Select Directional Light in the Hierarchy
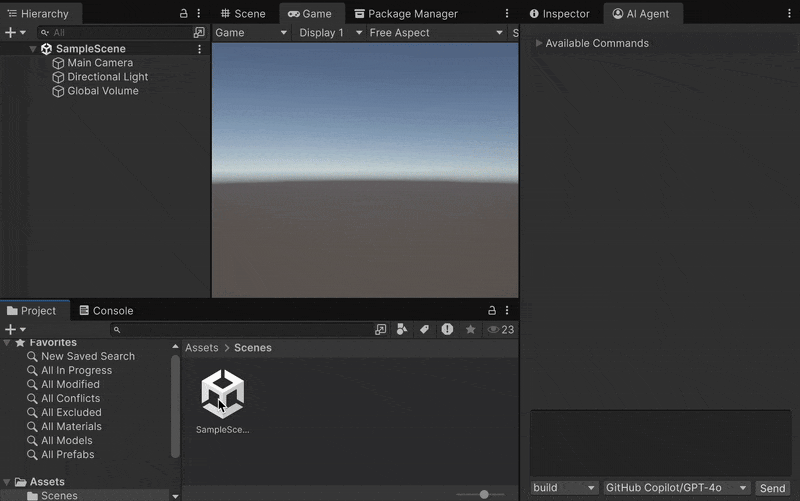The height and width of the screenshot is (501, 800). pyautogui.click(x=108, y=77)
